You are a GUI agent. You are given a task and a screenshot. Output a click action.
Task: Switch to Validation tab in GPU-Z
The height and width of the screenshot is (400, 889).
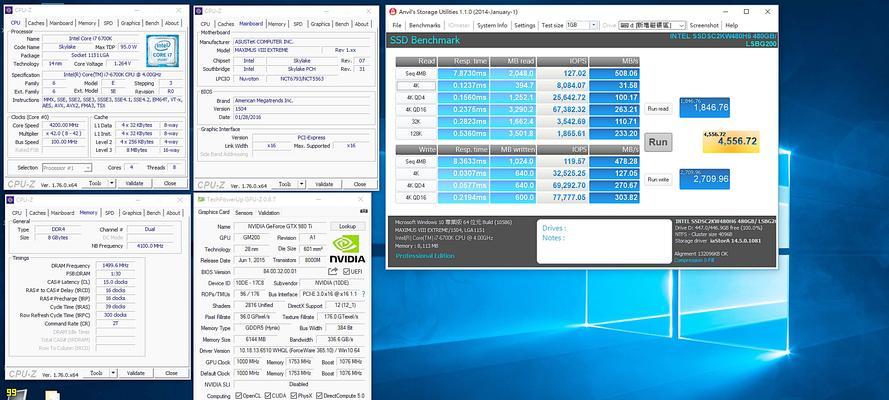point(269,212)
